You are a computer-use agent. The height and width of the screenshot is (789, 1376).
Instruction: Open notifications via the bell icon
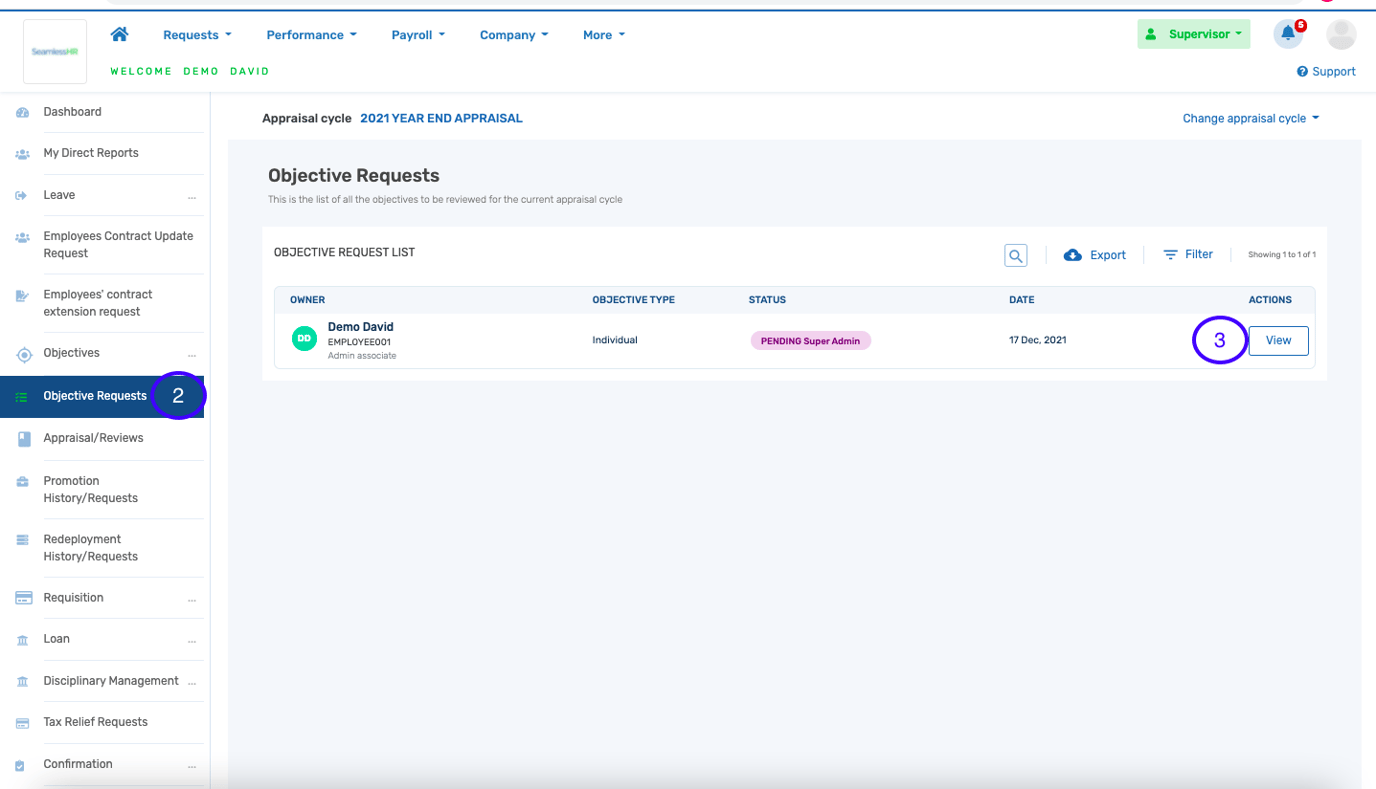1287,34
